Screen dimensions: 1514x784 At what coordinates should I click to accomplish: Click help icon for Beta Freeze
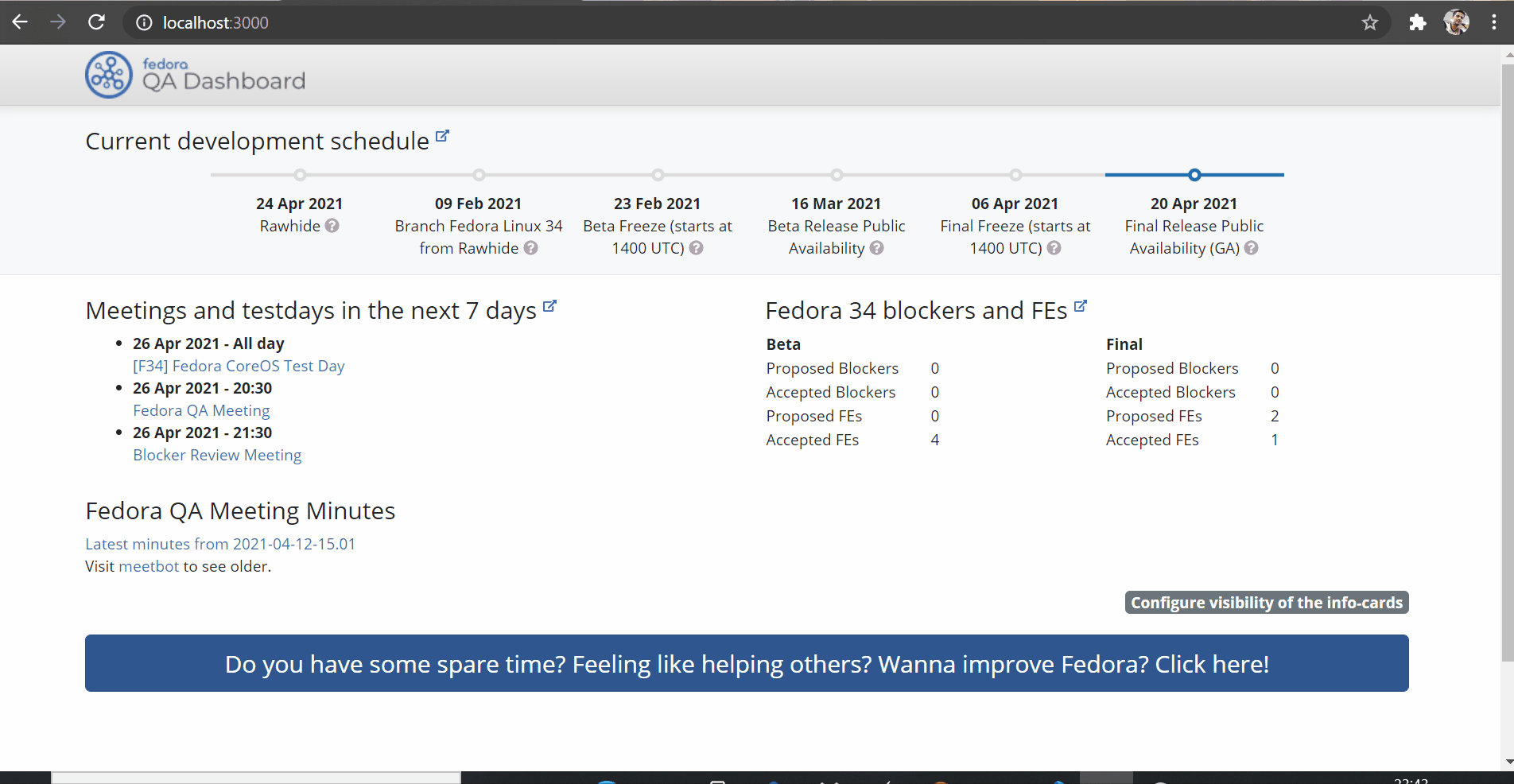pyautogui.click(x=697, y=248)
